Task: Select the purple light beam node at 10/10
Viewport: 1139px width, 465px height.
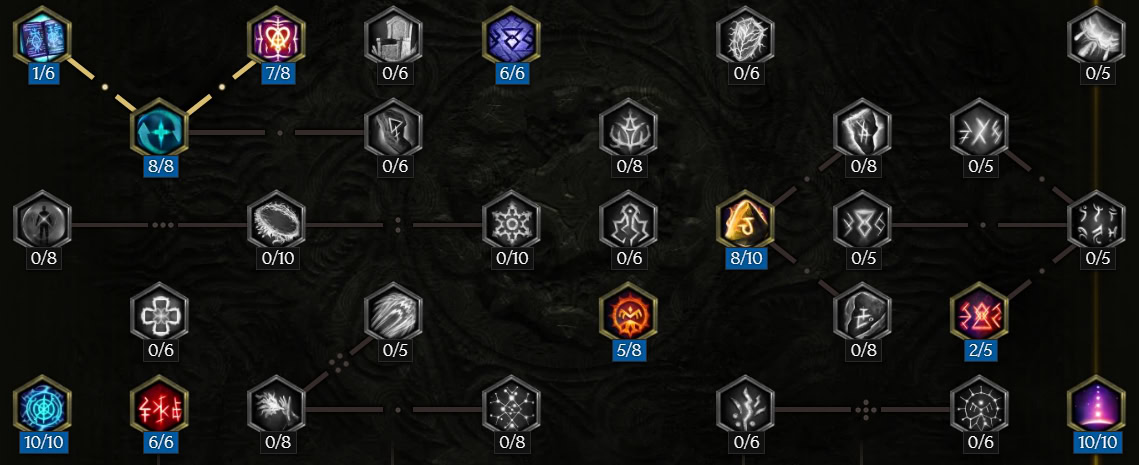Action: (1097, 405)
